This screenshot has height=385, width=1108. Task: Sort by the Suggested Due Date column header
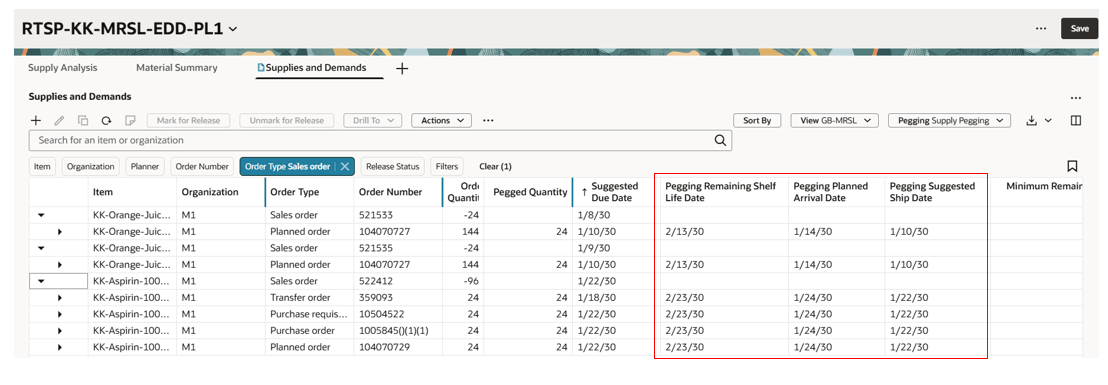tap(614, 192)
